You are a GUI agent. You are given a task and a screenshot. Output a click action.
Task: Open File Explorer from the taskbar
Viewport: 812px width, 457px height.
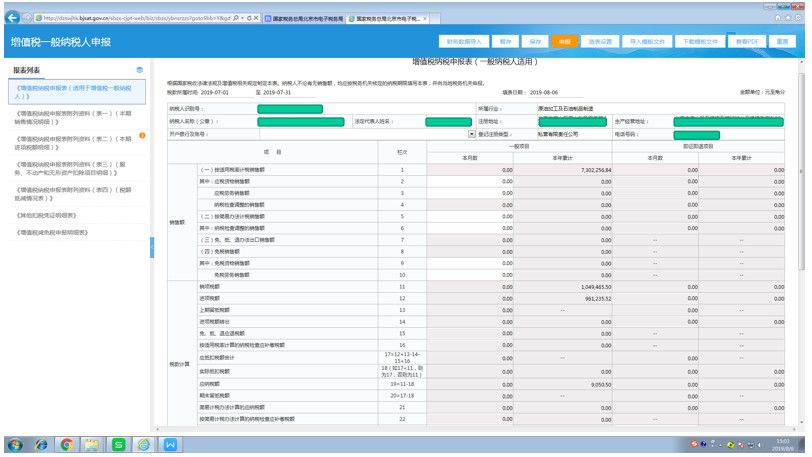92,445
